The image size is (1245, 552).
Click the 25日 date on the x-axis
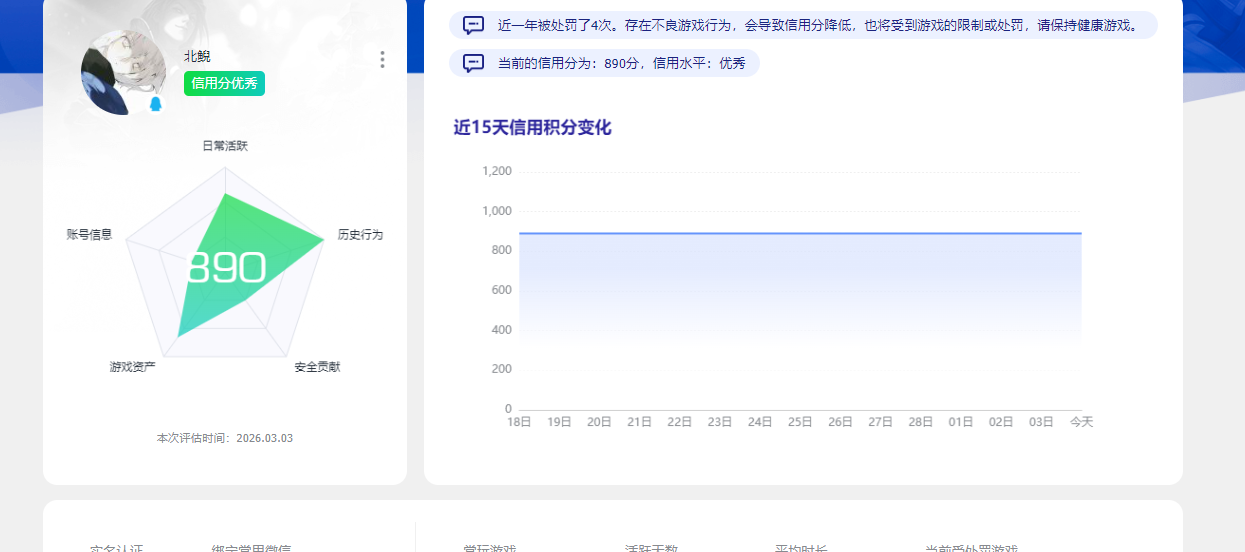point(800,422)
